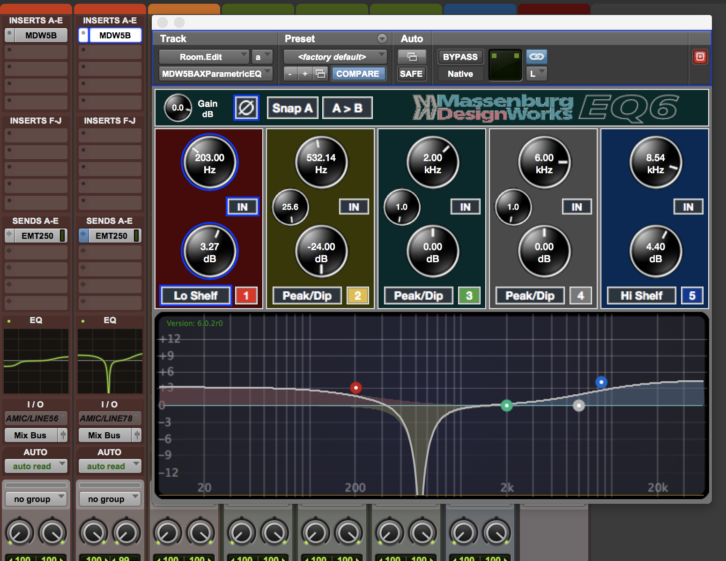726x561 pixels.
Task: Select next preset with plus button
Action: point(305,74)
